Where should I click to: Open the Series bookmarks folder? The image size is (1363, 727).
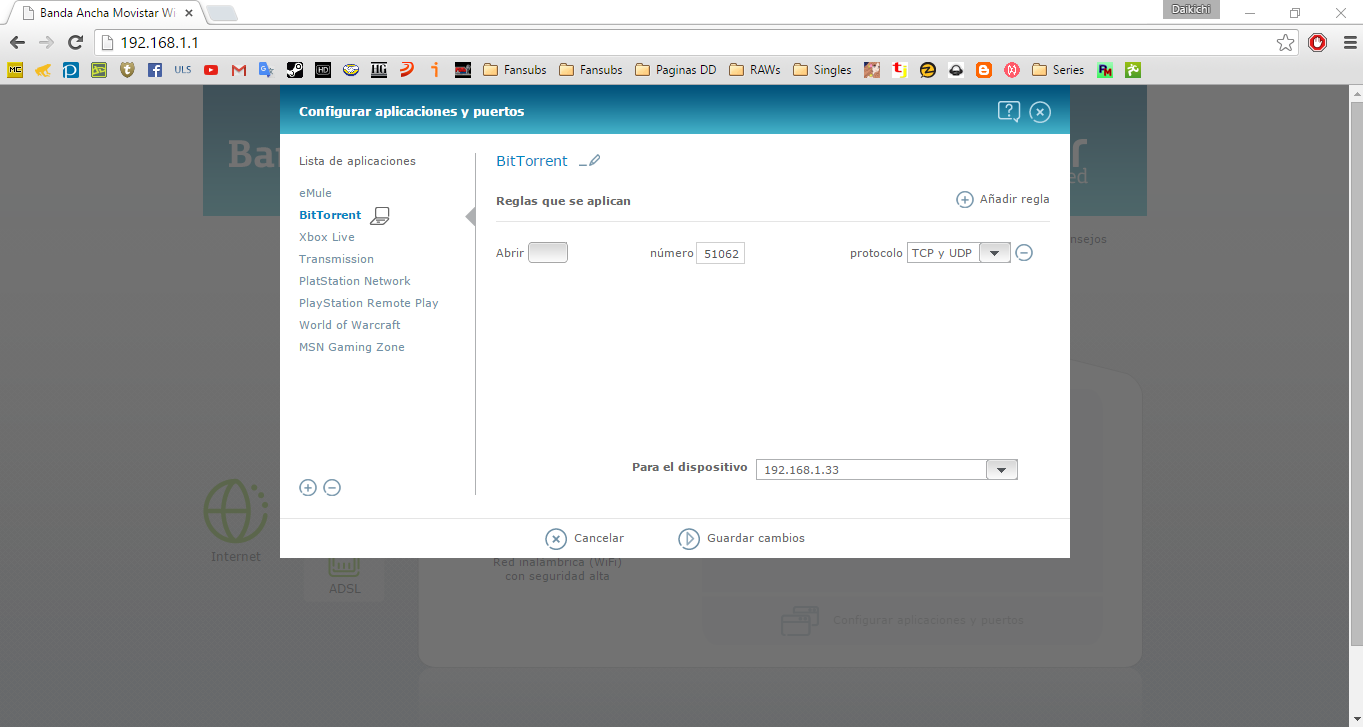click(x=1058, y=70)
